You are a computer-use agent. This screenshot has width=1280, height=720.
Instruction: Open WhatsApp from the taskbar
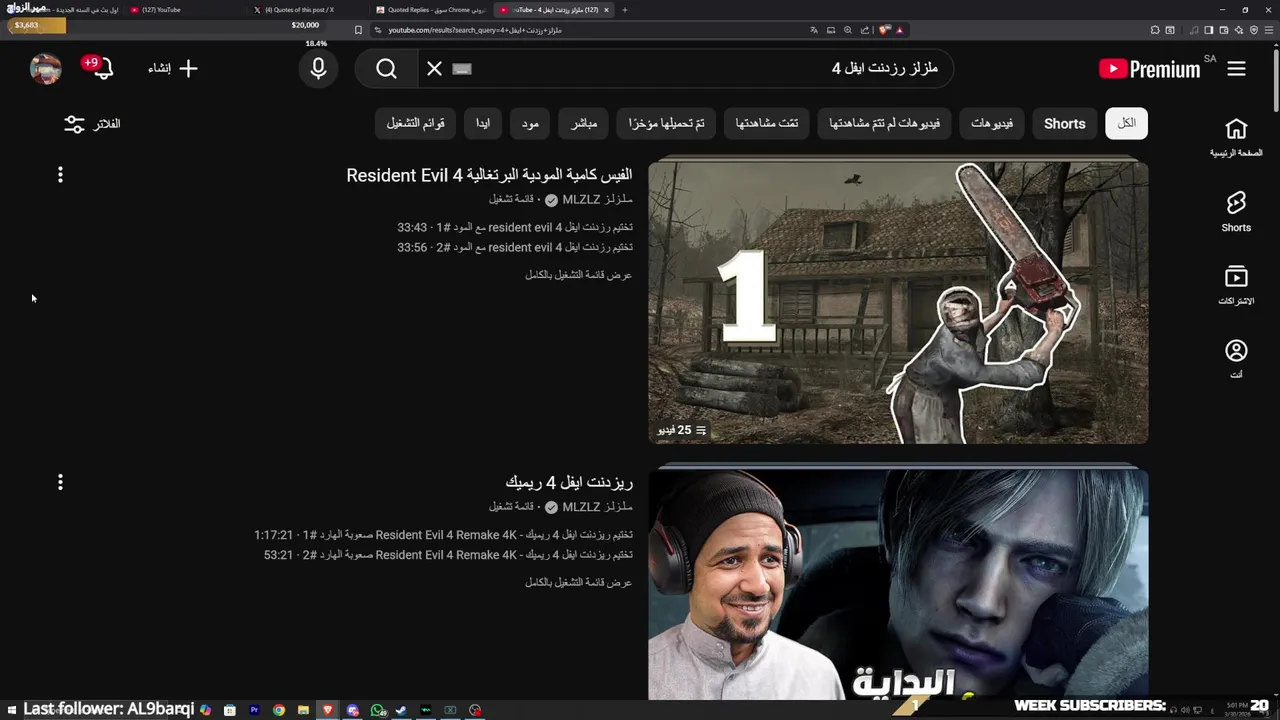(377, 710)
